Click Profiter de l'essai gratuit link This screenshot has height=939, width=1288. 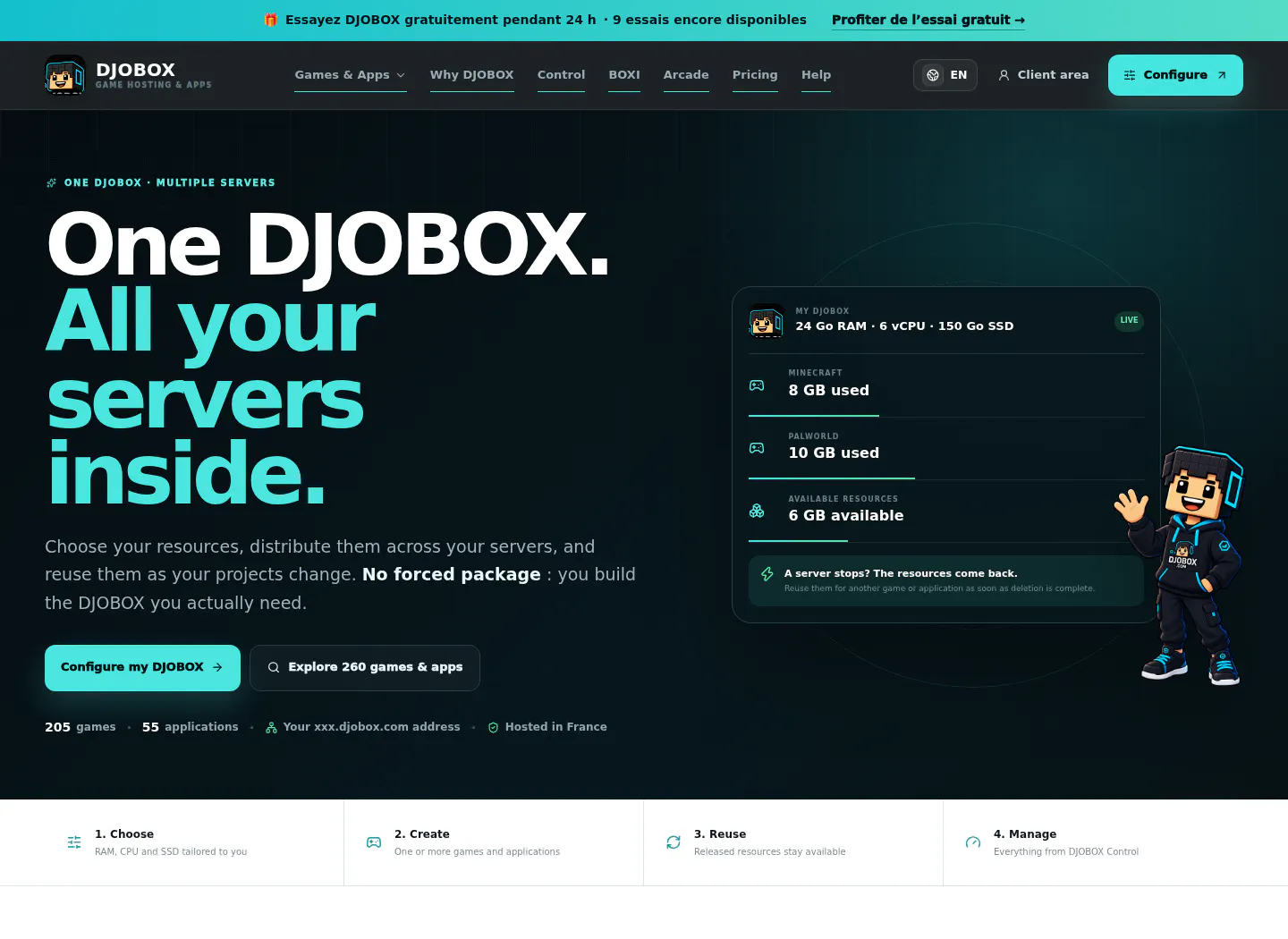(x=928, y=20)
